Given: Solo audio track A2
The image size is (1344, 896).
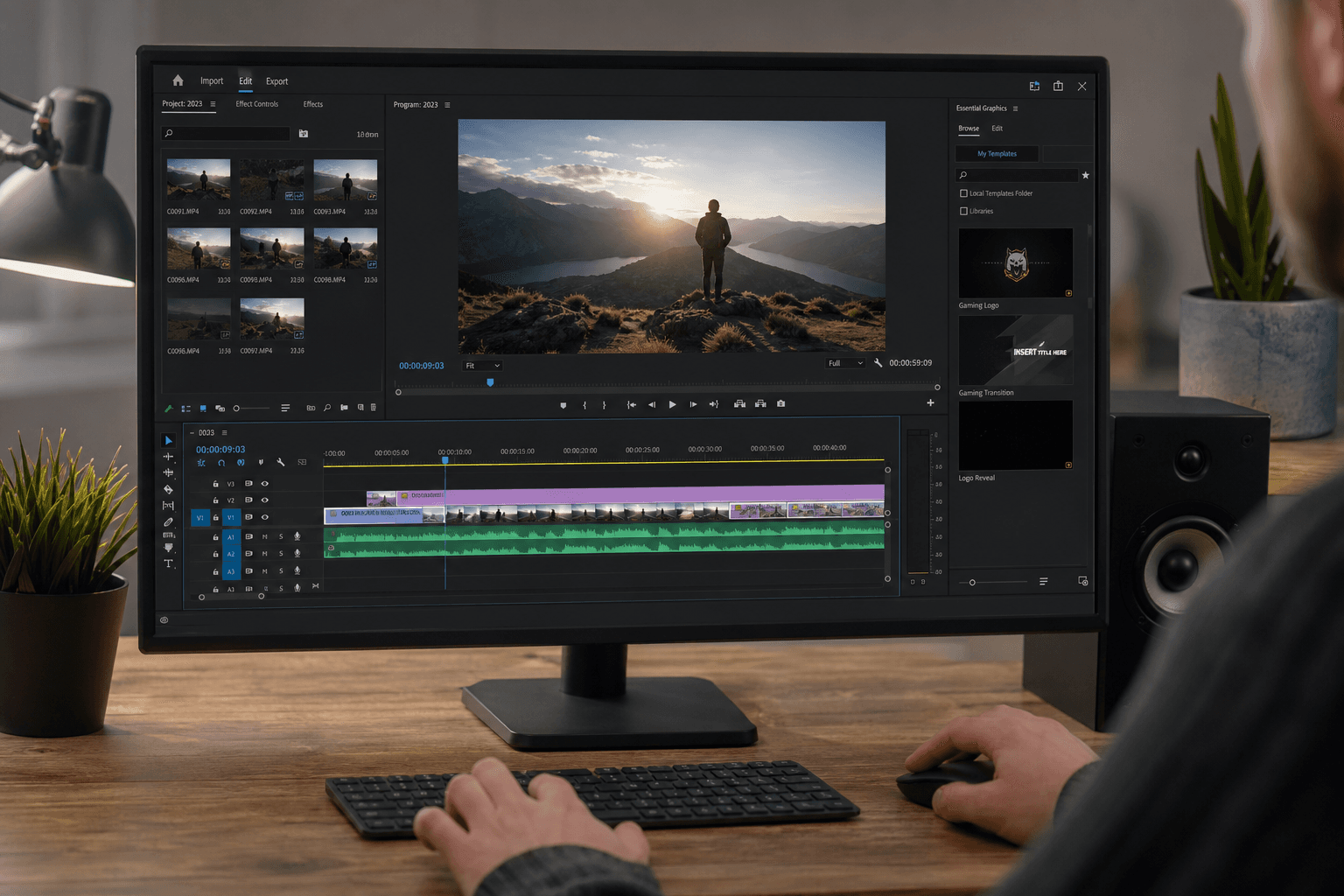Looking at the screenshot, I should coord(281,554).
